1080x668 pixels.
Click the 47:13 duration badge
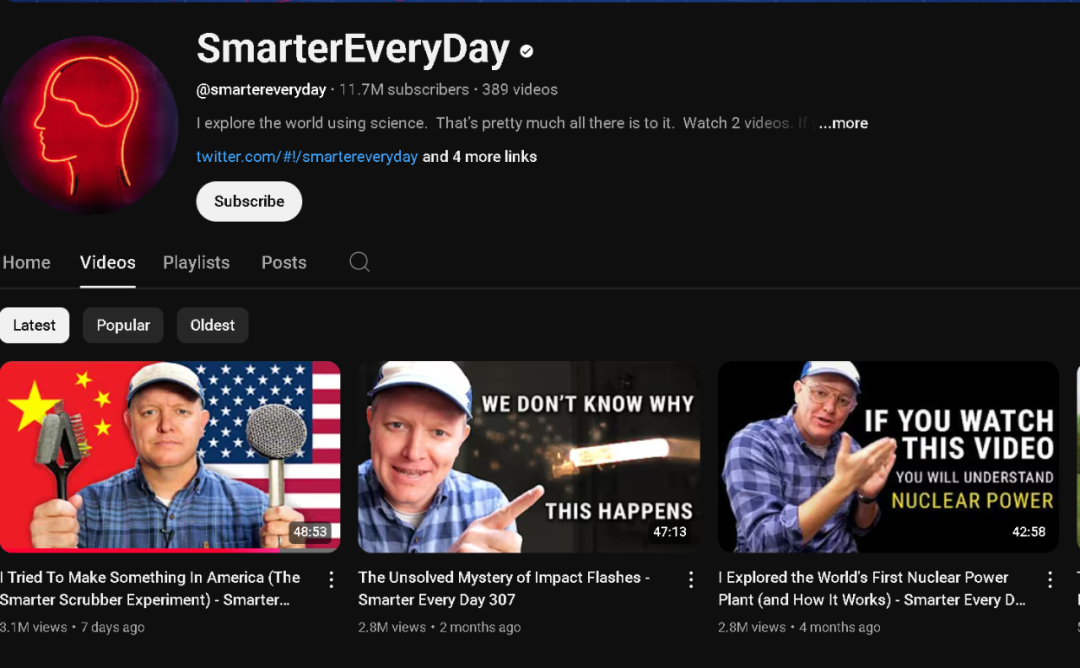tap(670, 532)
